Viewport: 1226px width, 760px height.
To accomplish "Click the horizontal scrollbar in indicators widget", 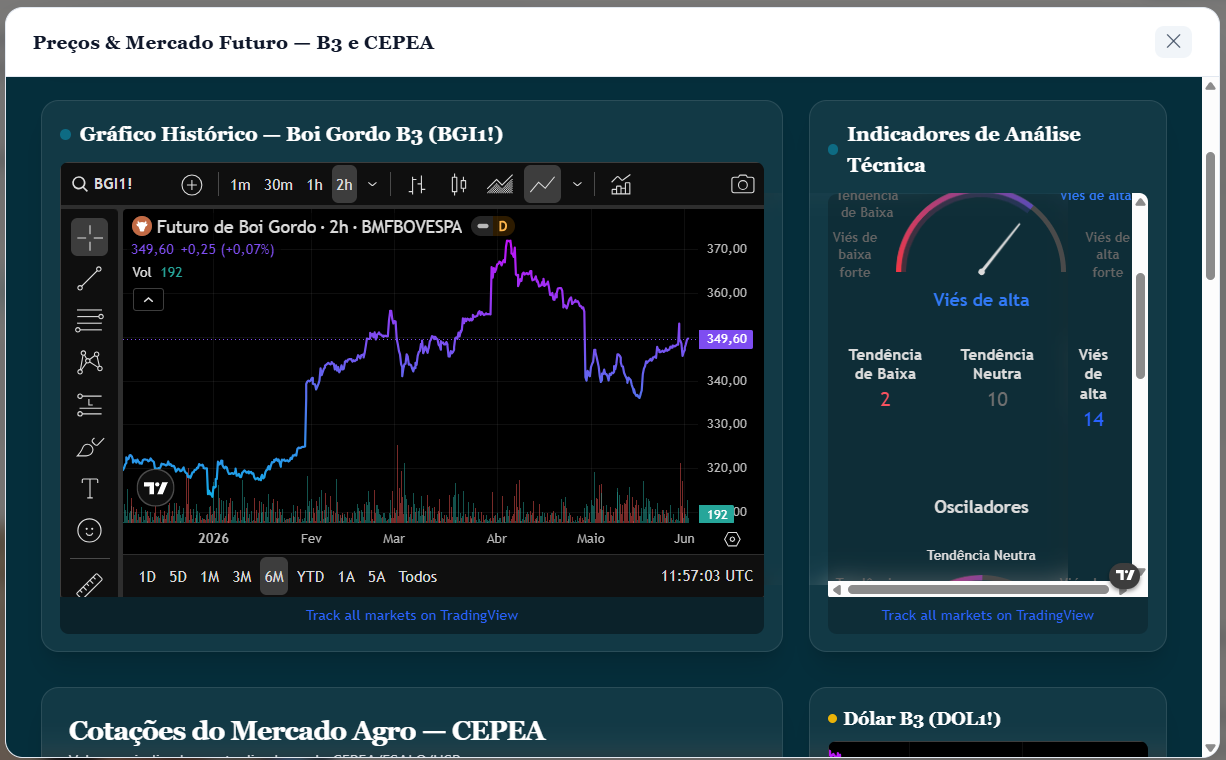I will 978,589.
